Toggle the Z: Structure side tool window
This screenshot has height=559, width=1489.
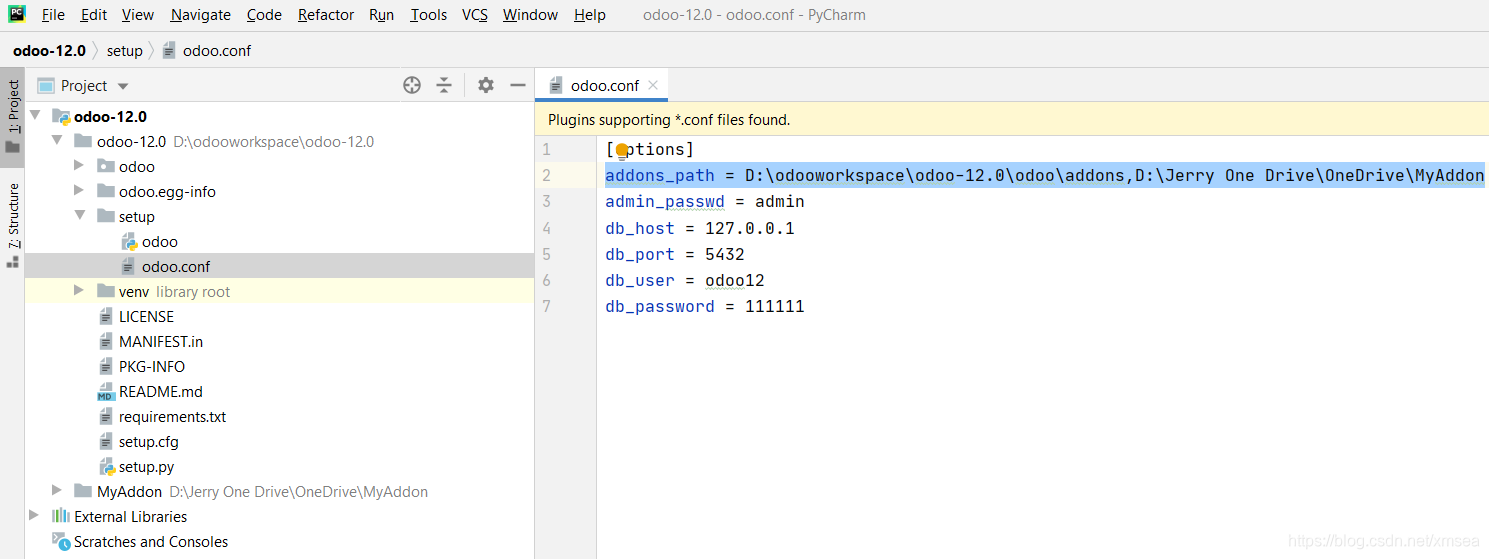[13, 225]
